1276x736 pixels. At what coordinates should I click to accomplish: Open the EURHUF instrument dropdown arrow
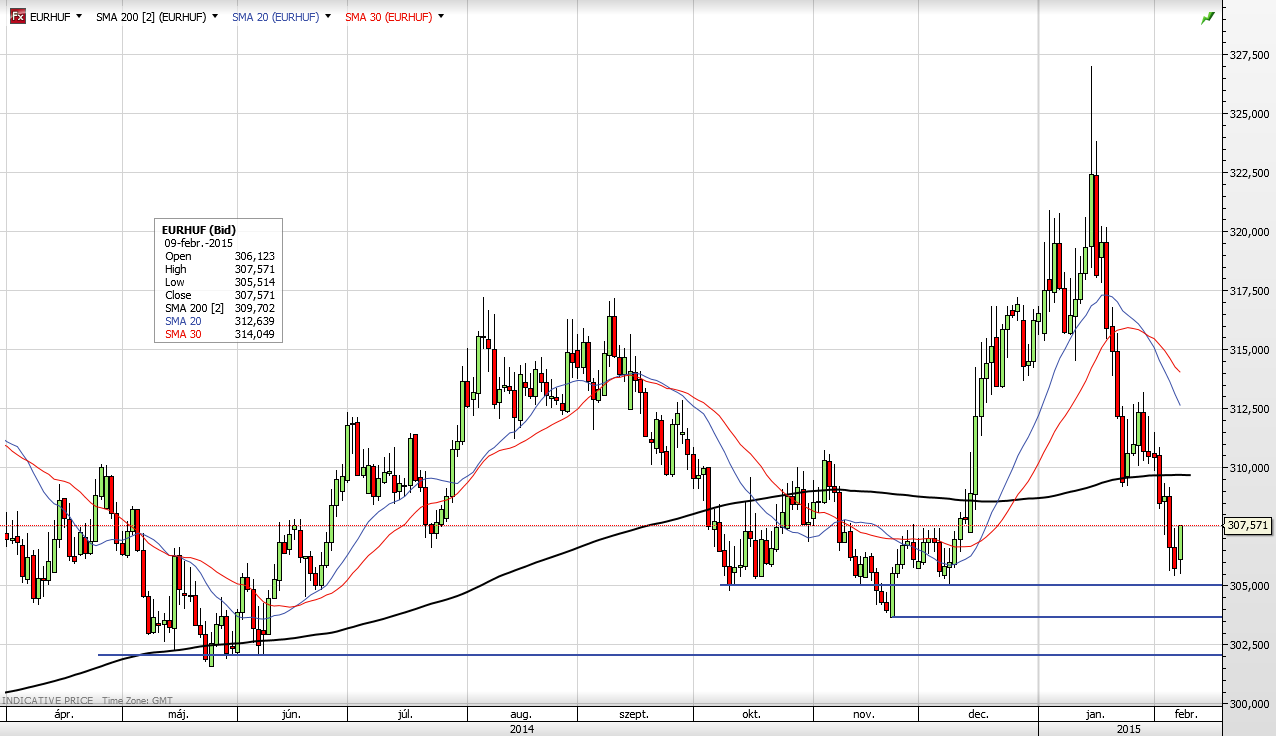[x=79, y=17]
